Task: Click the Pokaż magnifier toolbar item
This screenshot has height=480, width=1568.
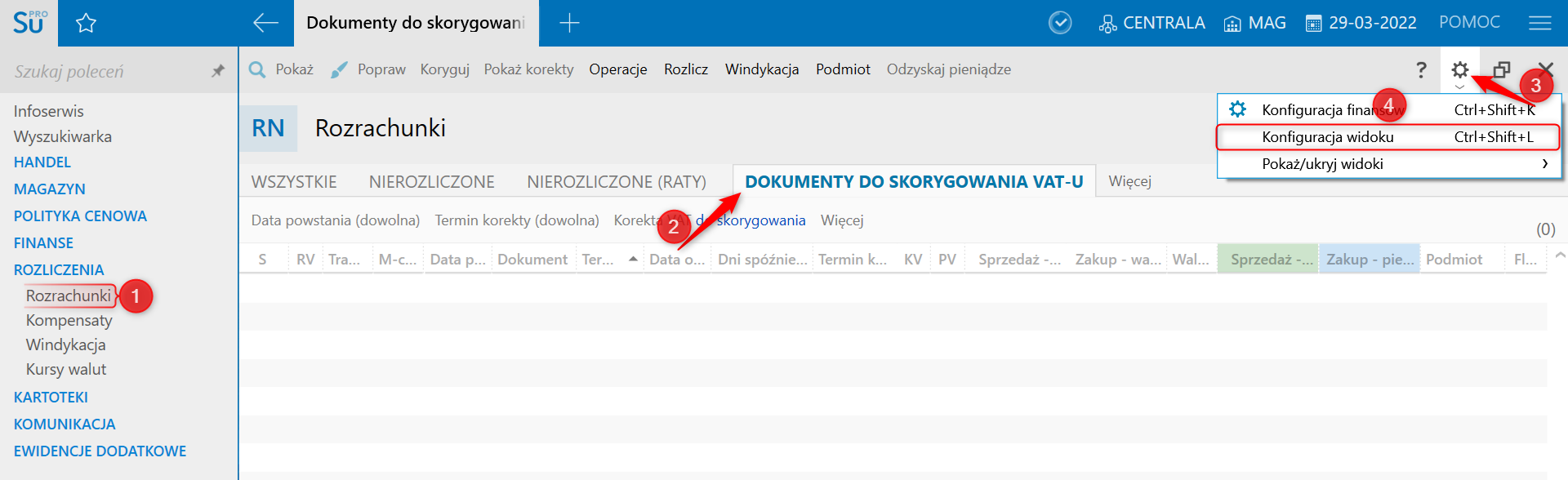Action: [x=281, y=69]
